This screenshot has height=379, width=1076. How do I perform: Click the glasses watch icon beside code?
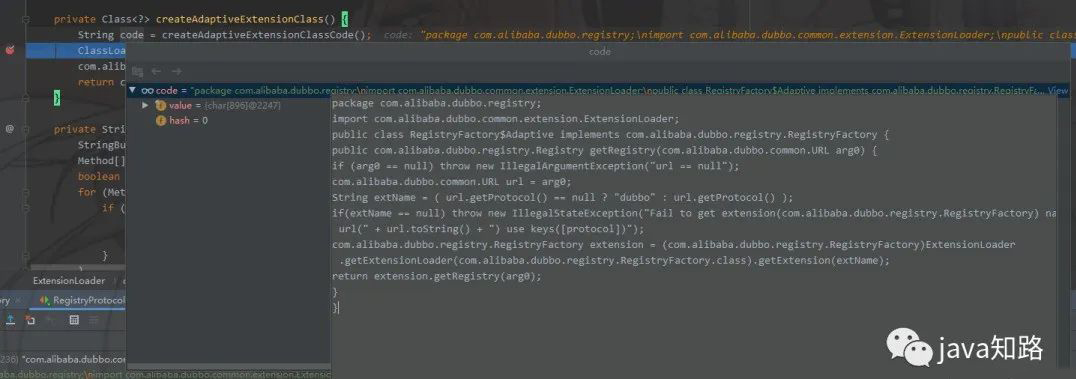[147, 91]
